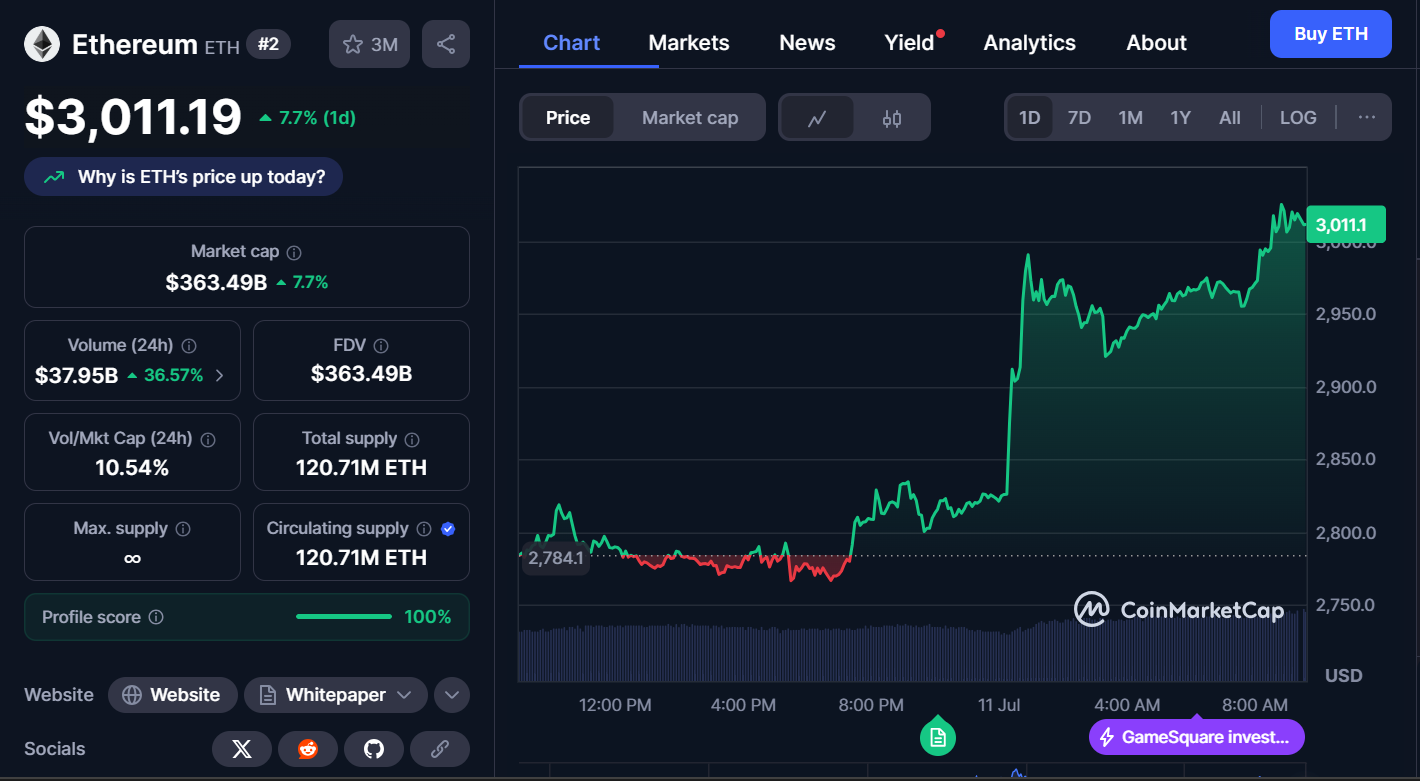This screenshot has height=781, width=1420.
Task: Switch to the Analytics tab
Action: point(1030,43)
